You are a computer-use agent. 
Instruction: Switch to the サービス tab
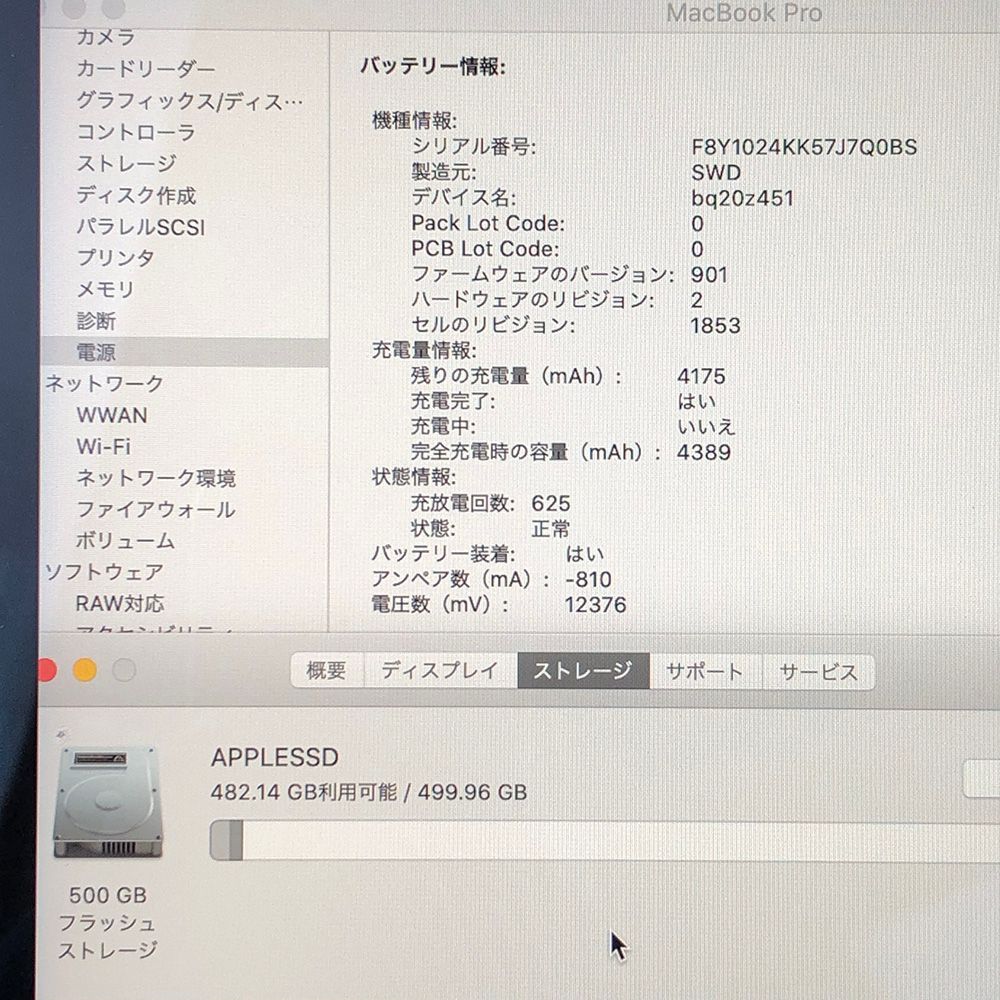pyautogui.click(x=818, y=672)
